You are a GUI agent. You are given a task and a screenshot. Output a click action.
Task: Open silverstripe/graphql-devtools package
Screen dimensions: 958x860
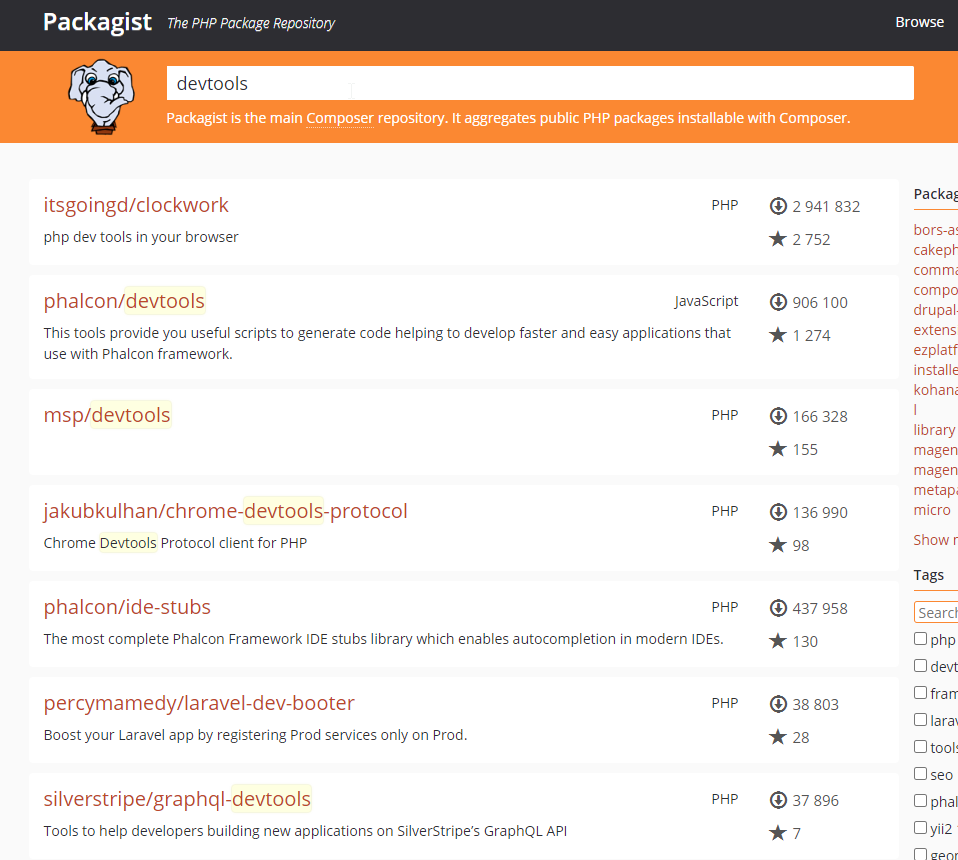[177, 799]
